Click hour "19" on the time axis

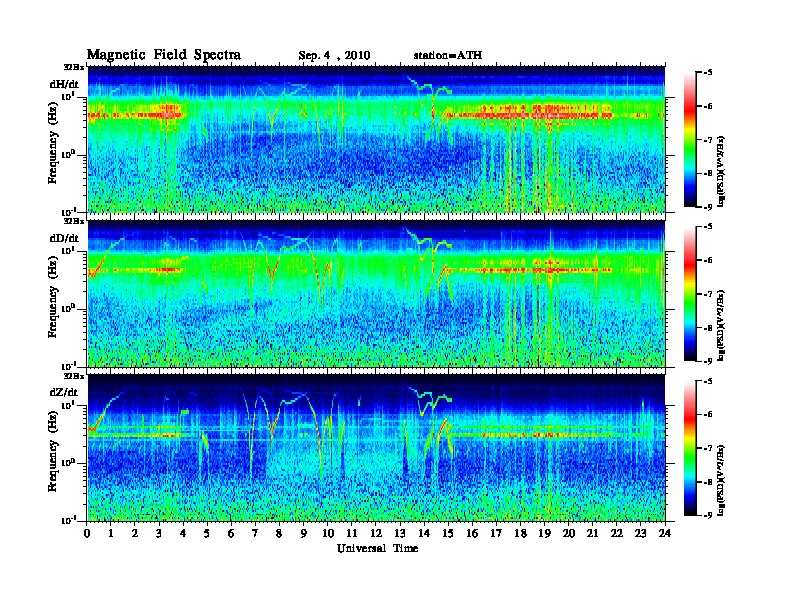click(544, 534)
